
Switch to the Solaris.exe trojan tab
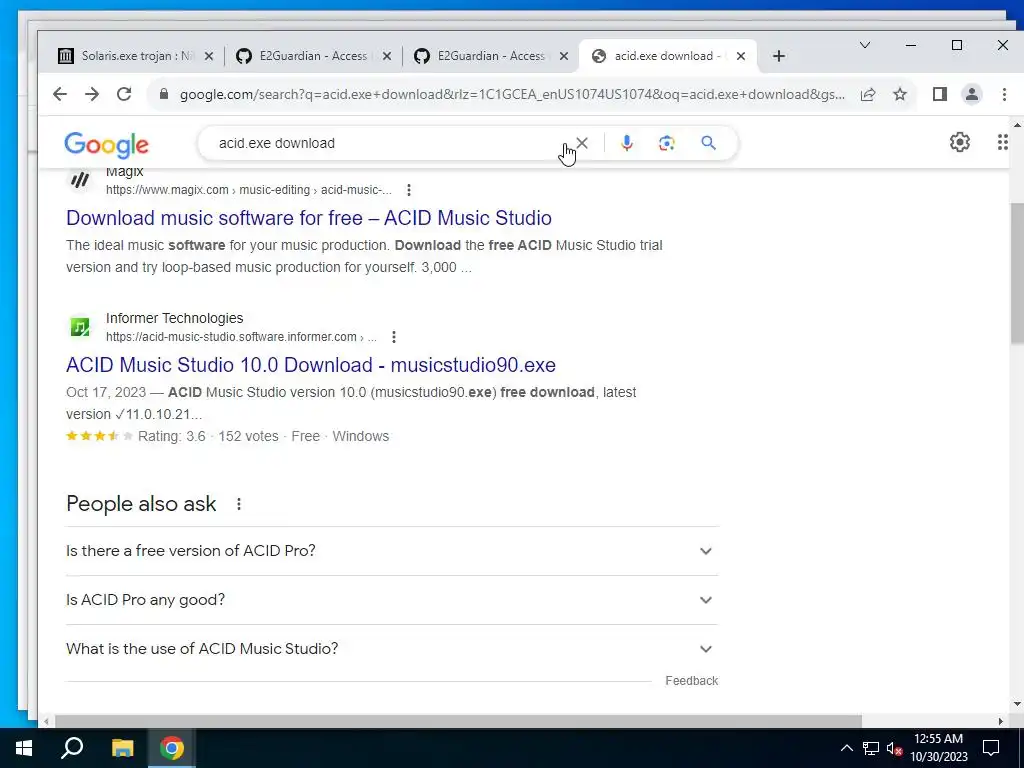coord(135,56)
